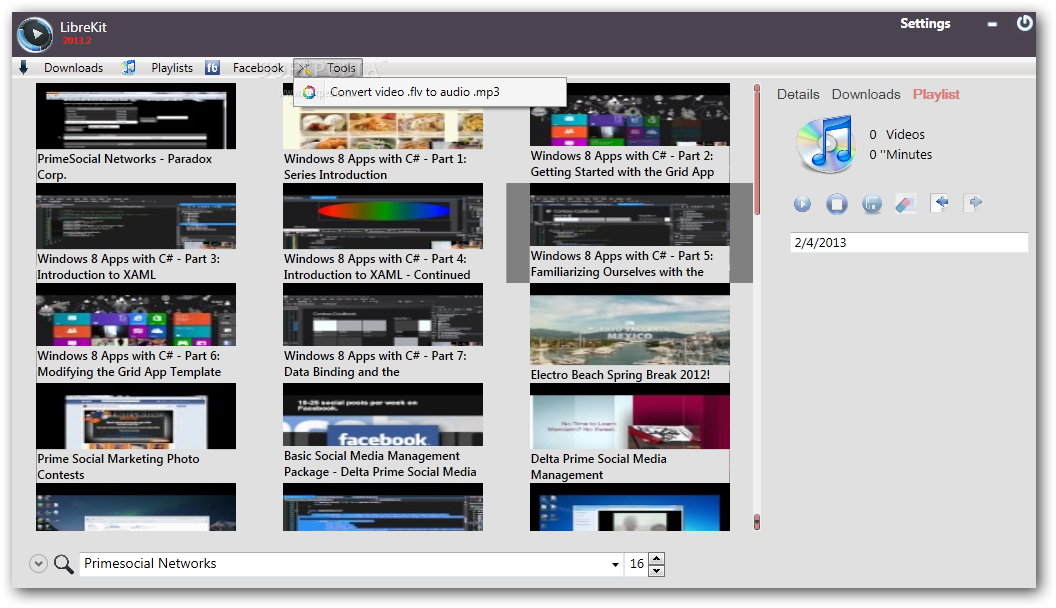Open the Playlists menu
The height and width of the screenshot is (608, 1056).
click(172, 68)
